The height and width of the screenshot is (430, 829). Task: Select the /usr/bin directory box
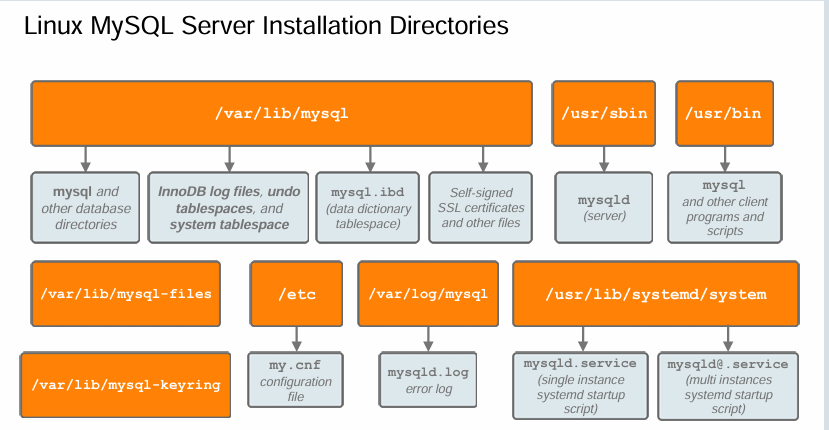click(x=723, y=113)
